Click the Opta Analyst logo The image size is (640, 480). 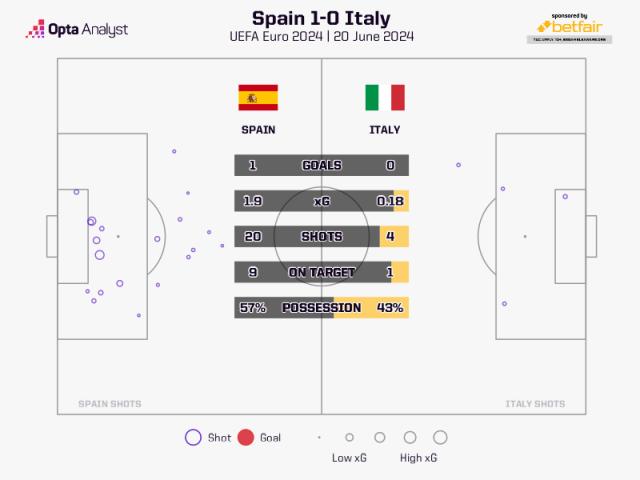[77, 29]
